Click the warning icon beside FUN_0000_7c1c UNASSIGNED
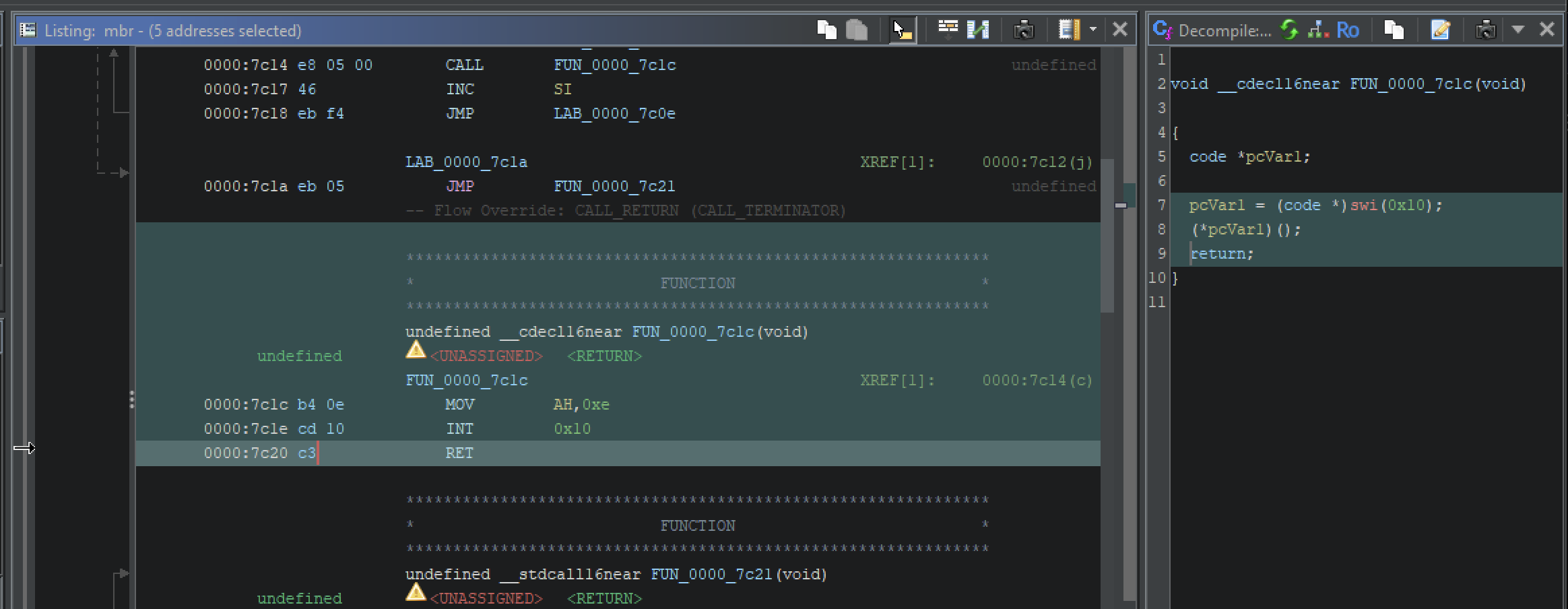 click(x=416, y=350)
